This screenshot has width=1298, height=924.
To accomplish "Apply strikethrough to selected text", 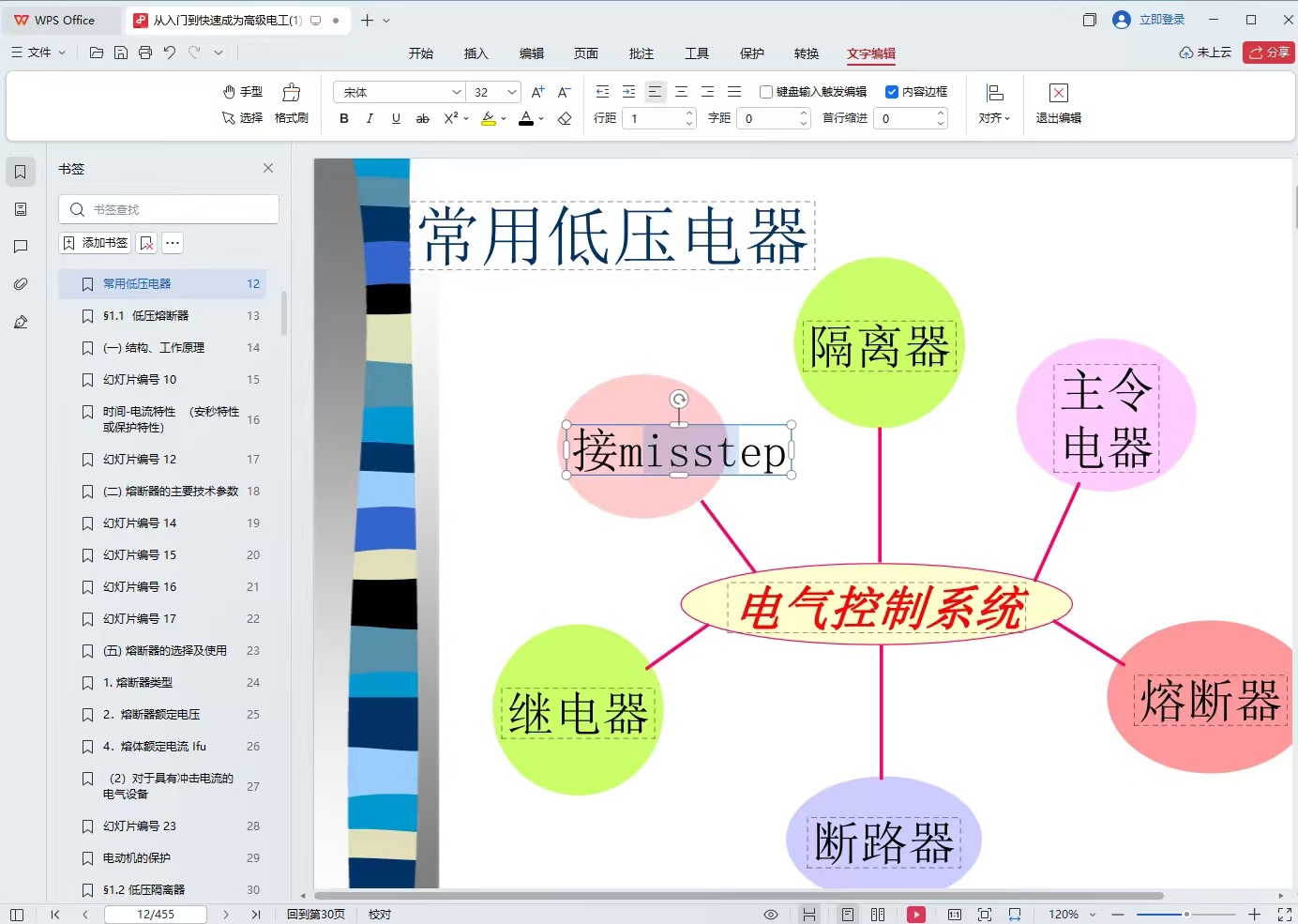I will pyautogui.click(x=422, y=118).
